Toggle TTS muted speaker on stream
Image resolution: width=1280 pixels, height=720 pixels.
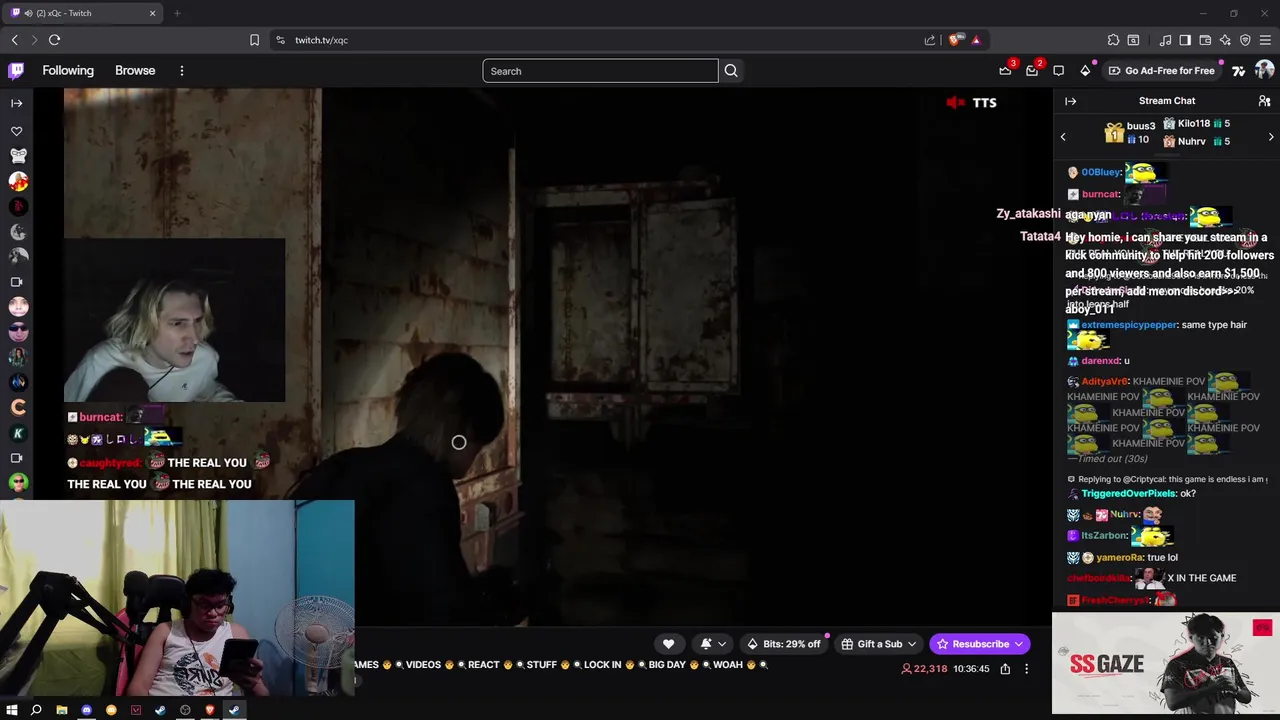point(956,102)
